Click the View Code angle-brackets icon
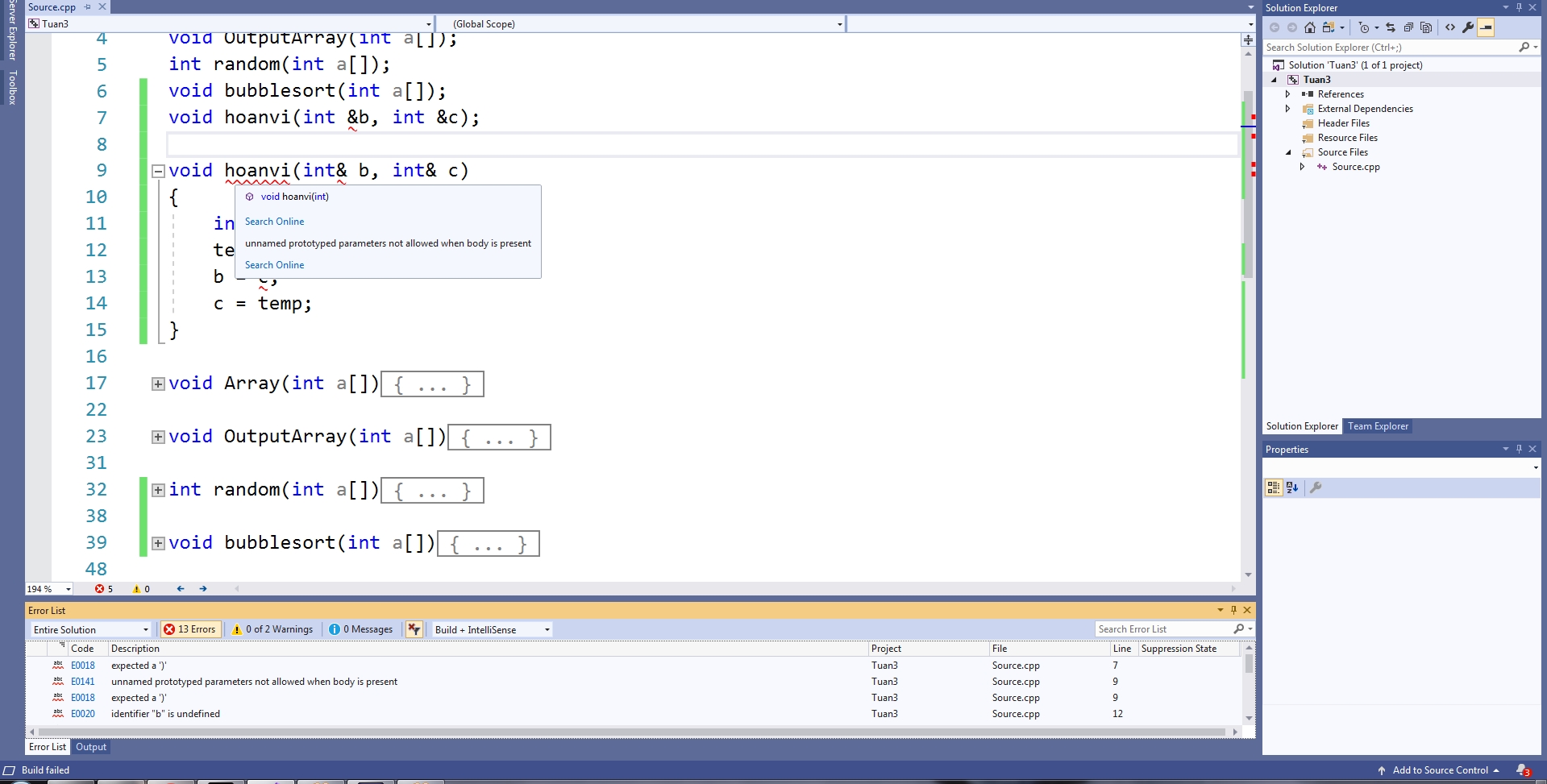This screenshot has height=784, width=1547. click(1450, 27)
